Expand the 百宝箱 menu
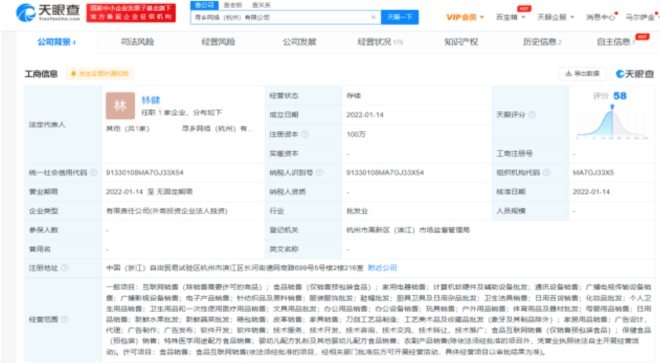The image size is (660, 363). coord(511,17)
